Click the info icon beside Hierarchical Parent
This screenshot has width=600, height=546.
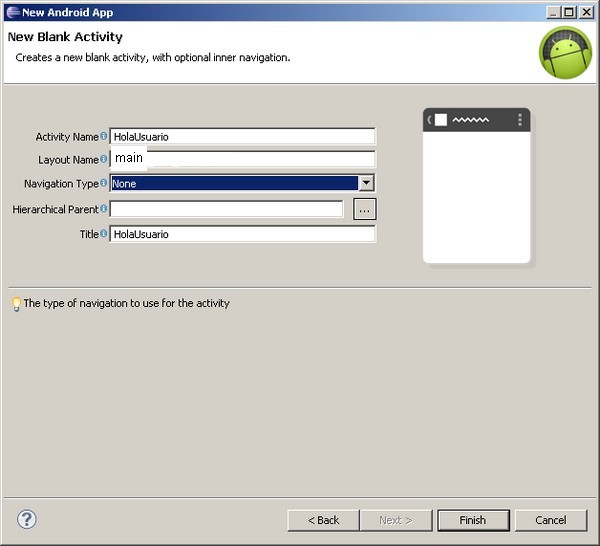[x=103, y=209]
